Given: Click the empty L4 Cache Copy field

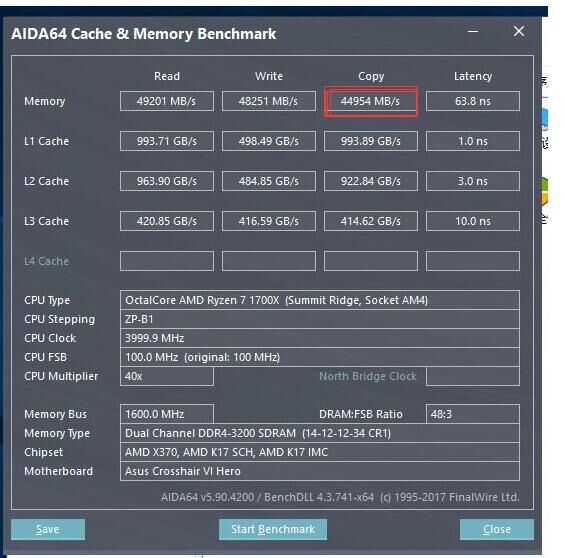Looking at the screenshot, I should coord(371,261).
